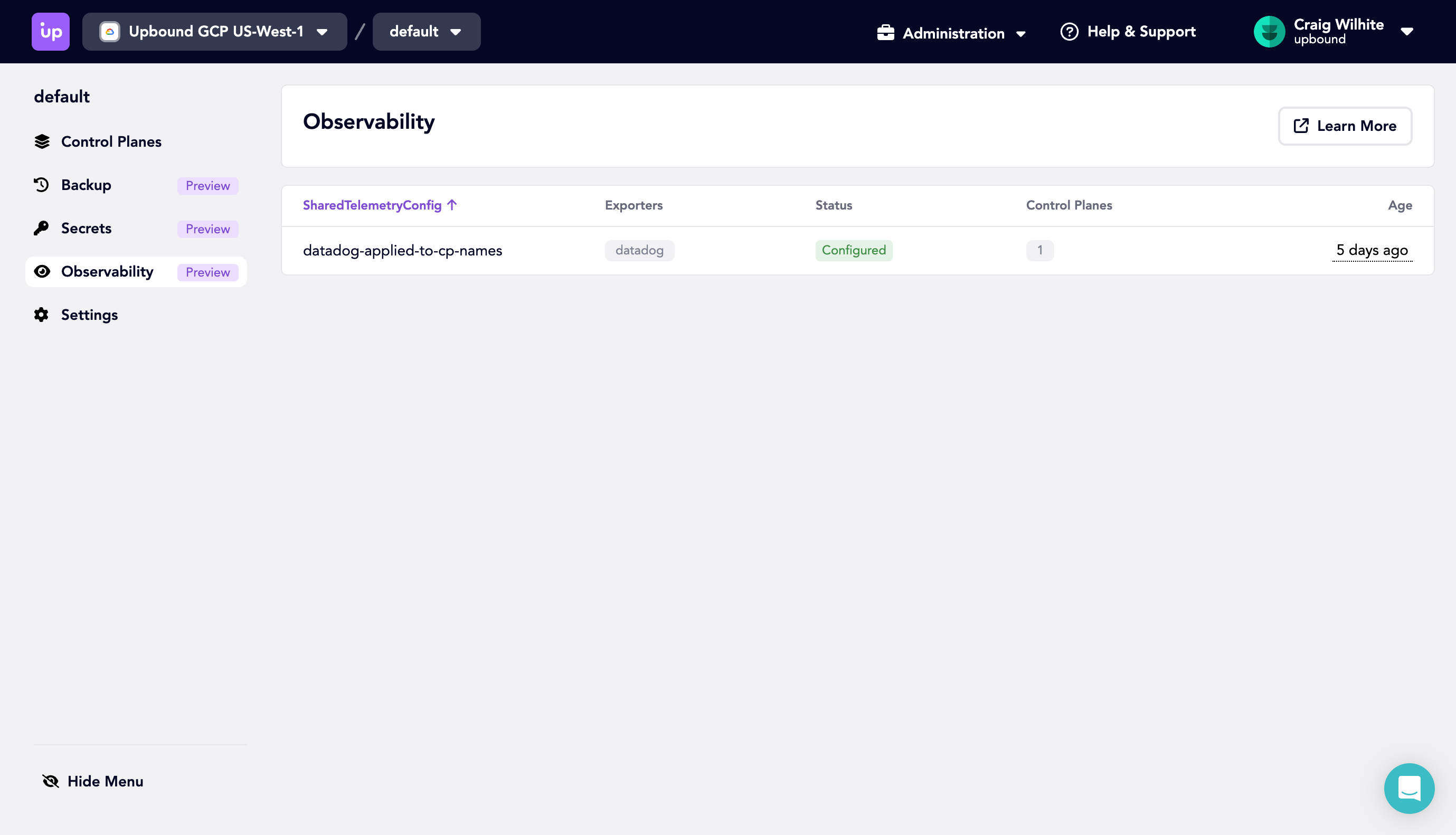Click the Hide Menu button
This screenshot has width=1456, height=835.
click(93, 781)
